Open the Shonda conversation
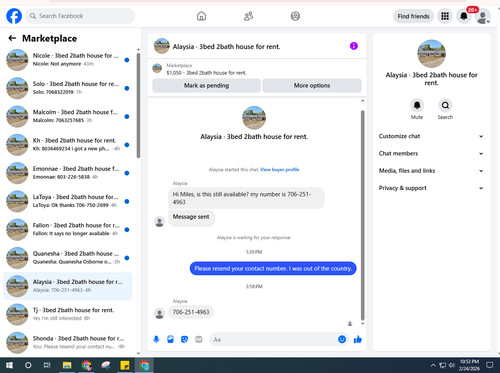500x373 pixels. tap(68, 343)
